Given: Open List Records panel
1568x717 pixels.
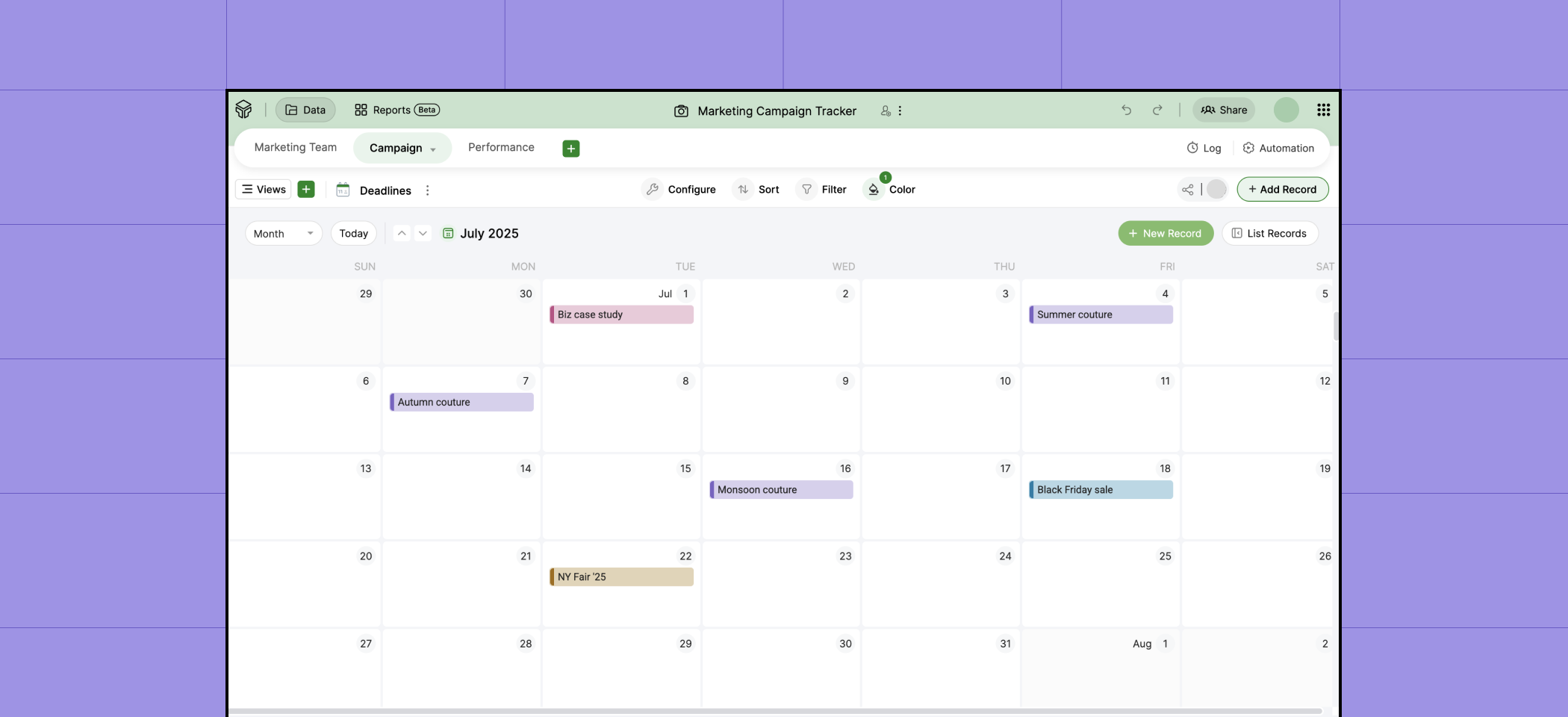Looking at the screenshot, I should tap(1269, 233).
